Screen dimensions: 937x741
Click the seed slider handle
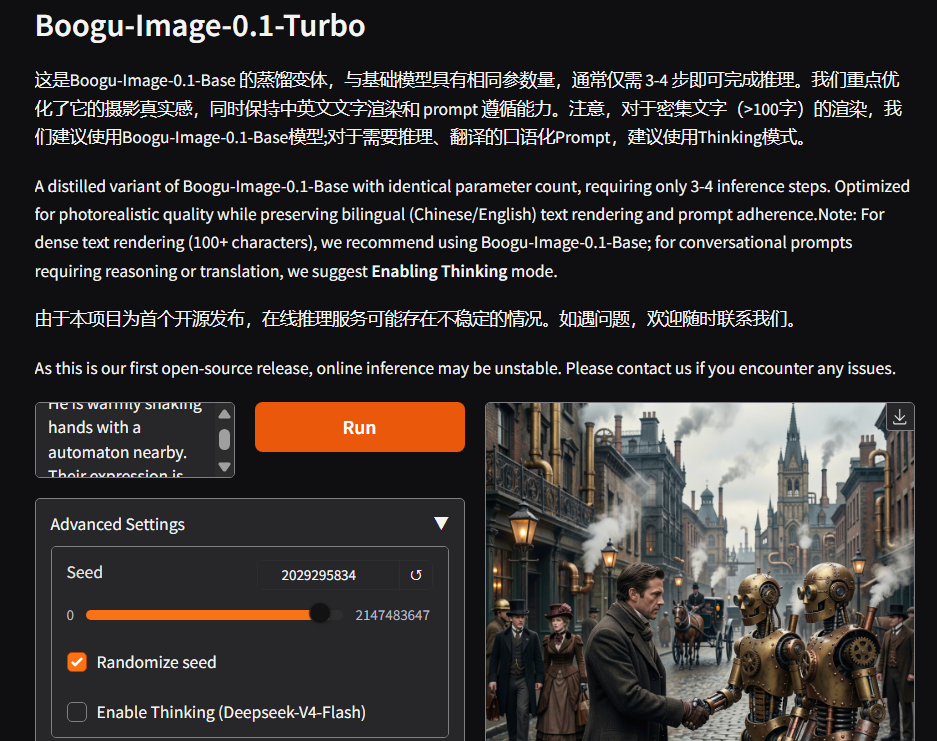point(320,614)
